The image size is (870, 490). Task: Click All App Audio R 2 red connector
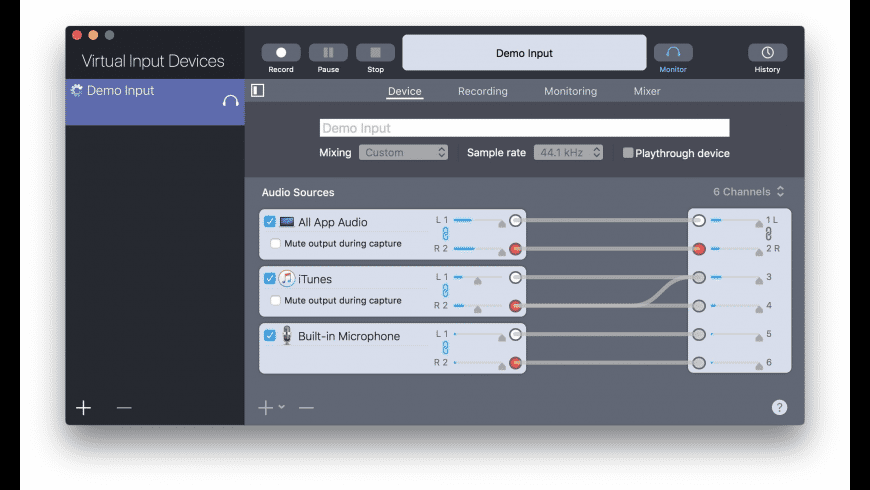point(515,249)
